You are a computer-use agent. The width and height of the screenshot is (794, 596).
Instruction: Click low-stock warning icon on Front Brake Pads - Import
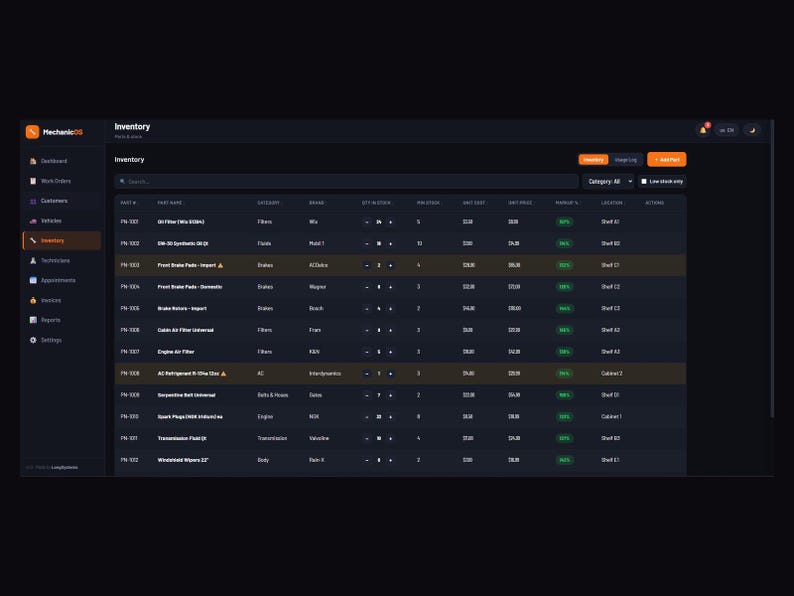220,265
